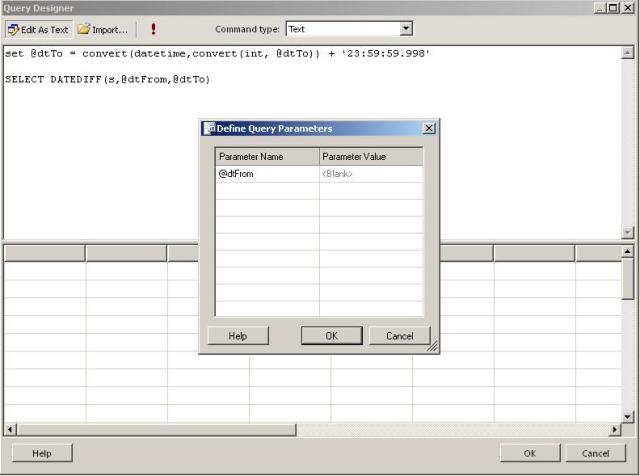Click the results grid scroll-right arrow
This screenshot has width=640, height=476.
(x=615, y=429)
